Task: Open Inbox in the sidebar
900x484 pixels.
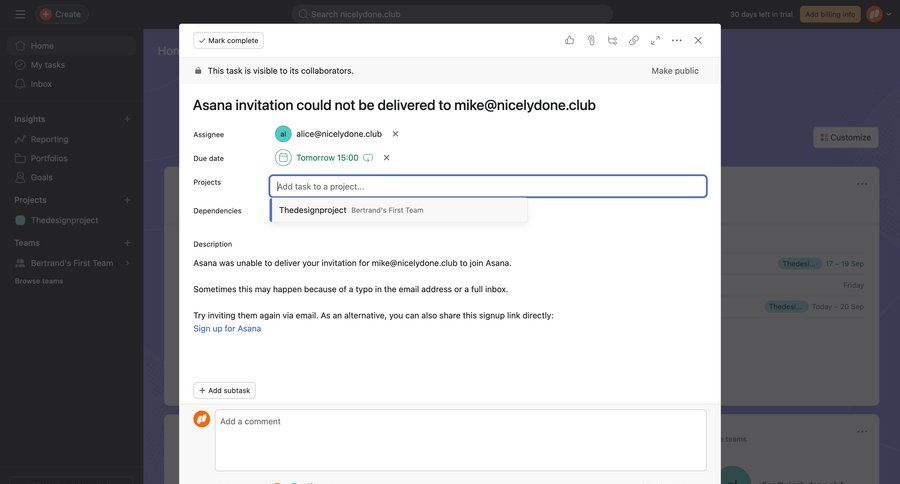Action: (71, 84)
